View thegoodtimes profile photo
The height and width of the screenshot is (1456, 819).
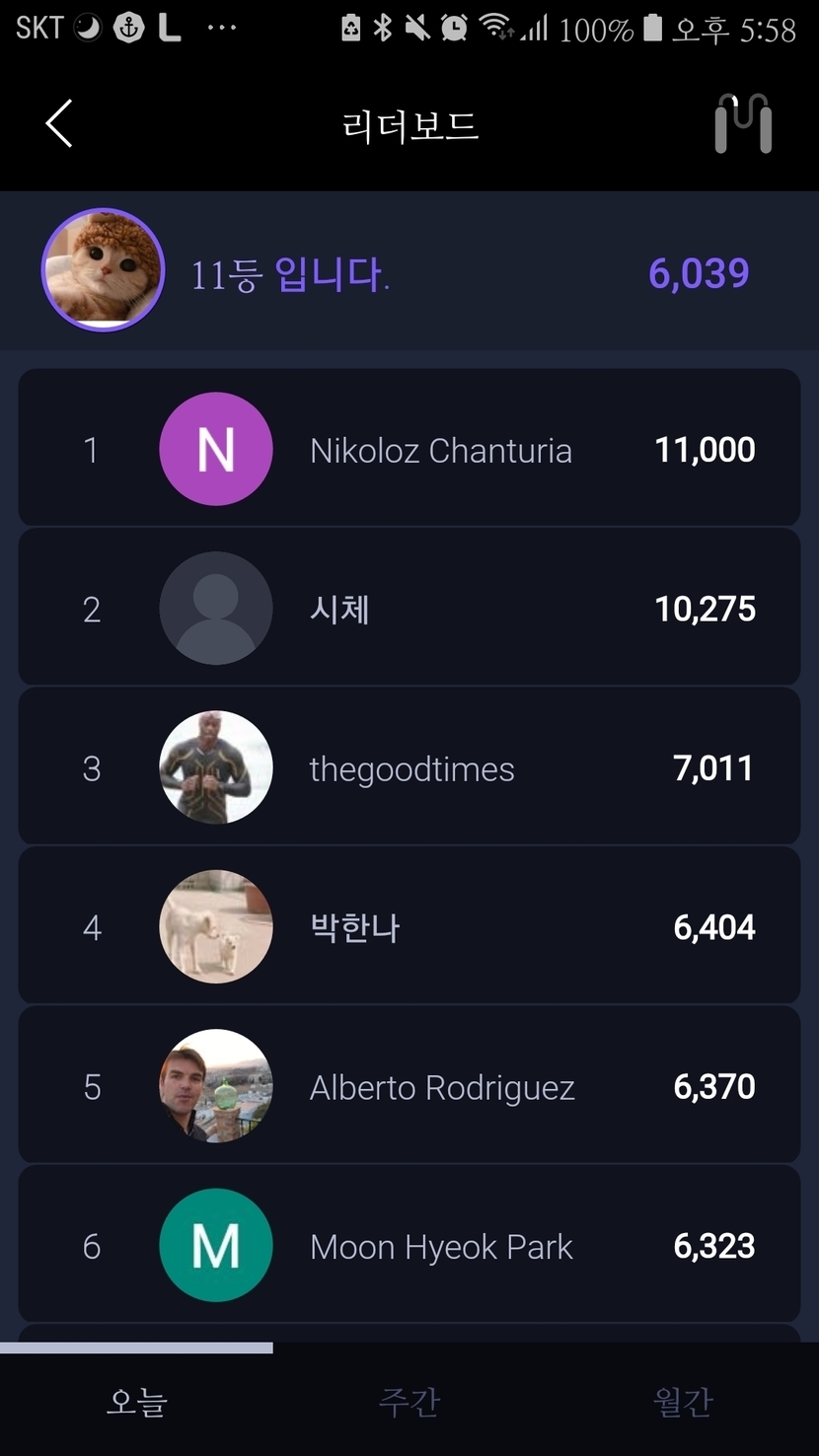(x=216, y=767)
